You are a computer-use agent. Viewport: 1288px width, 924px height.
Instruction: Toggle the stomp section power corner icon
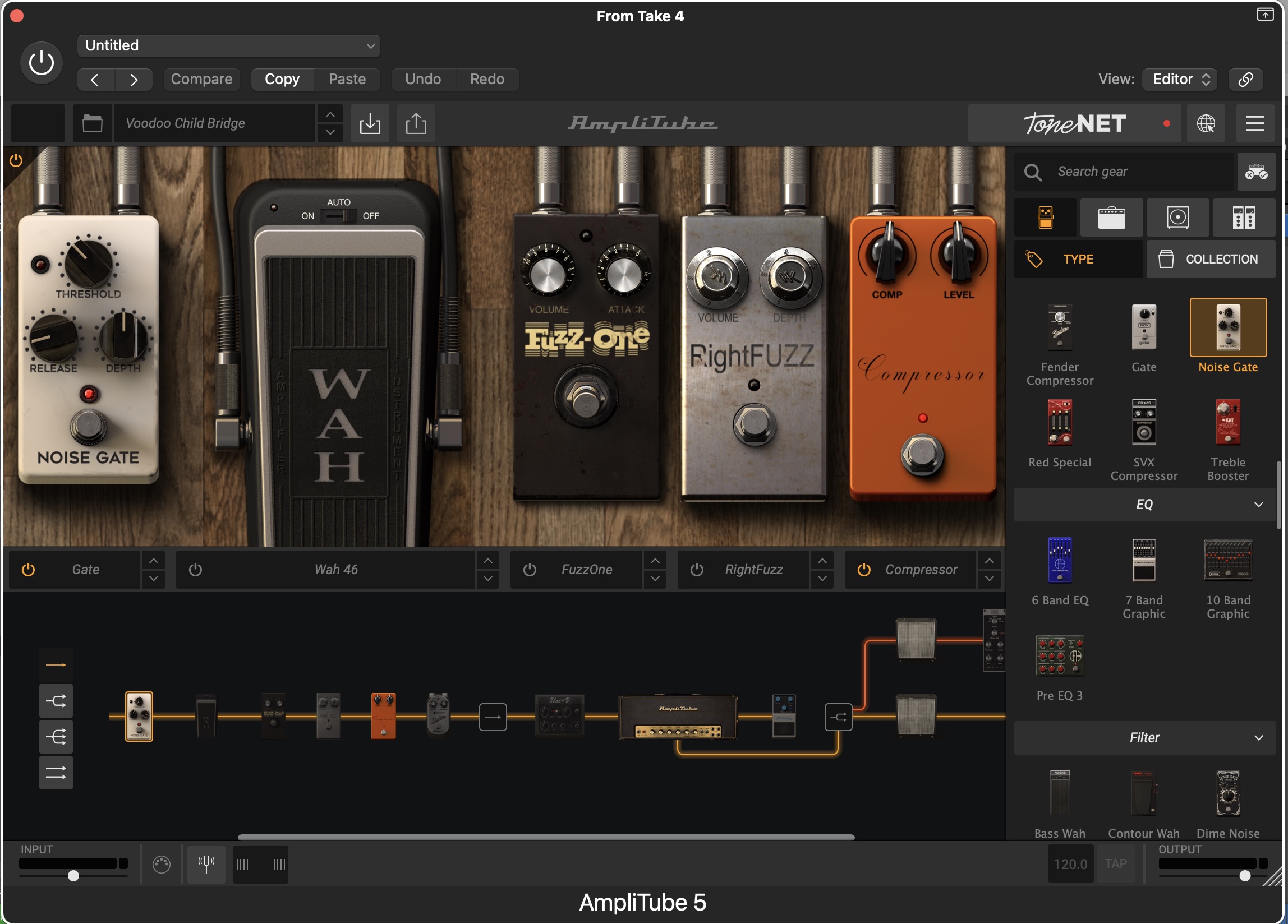click(16, 160)
